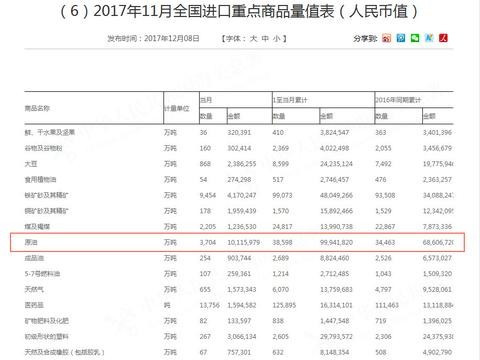Click the 大豆 monthly amount 2,386,255
This screenshot has width=480, height=360.
(x=242, y=164)
